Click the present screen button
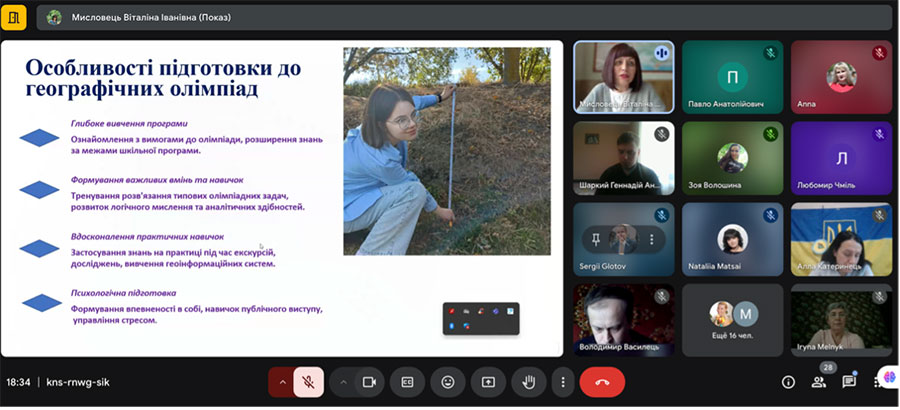900x410 pixels. point(488,382)
